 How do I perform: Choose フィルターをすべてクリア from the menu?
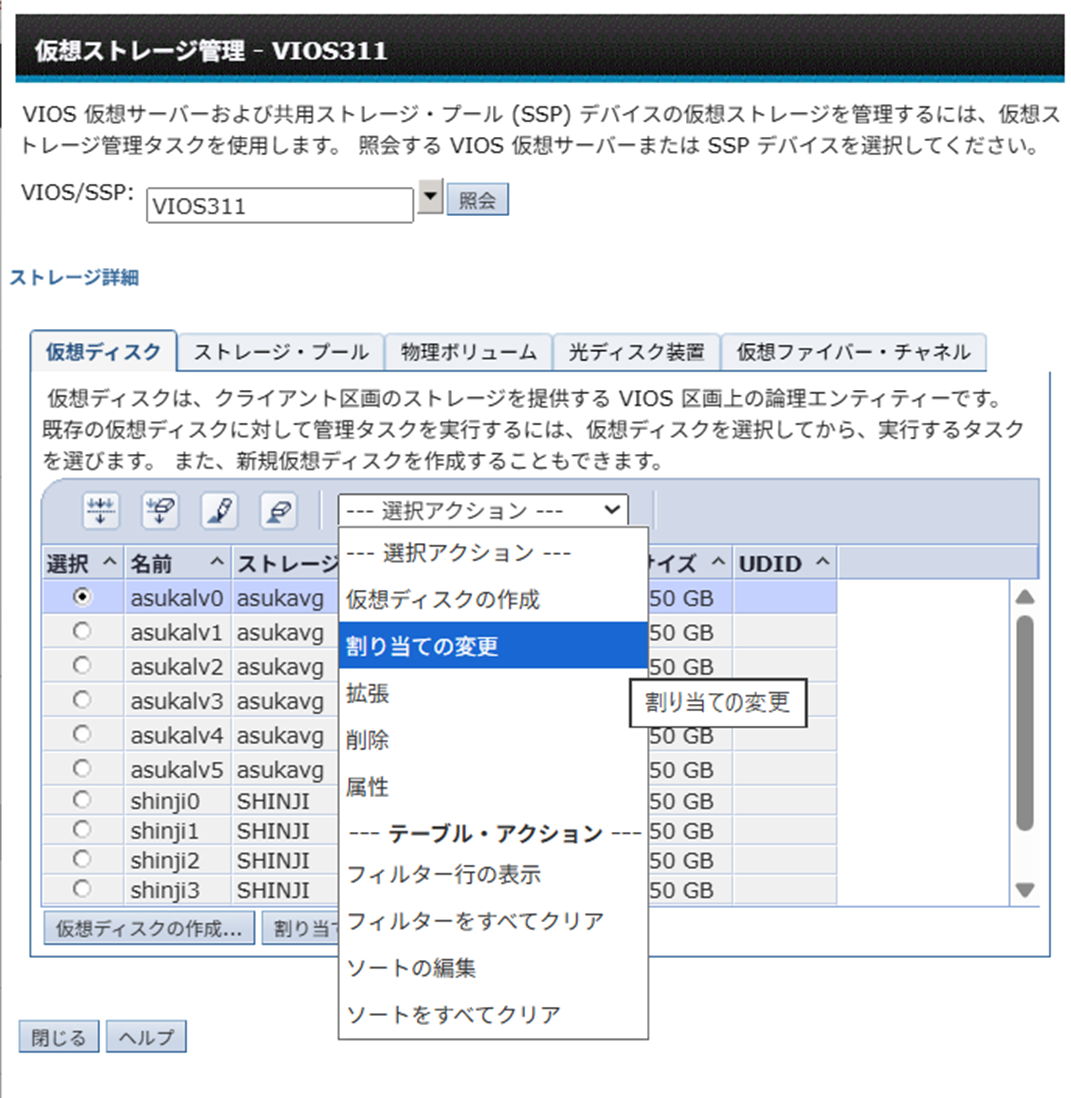tap(492, 921)
